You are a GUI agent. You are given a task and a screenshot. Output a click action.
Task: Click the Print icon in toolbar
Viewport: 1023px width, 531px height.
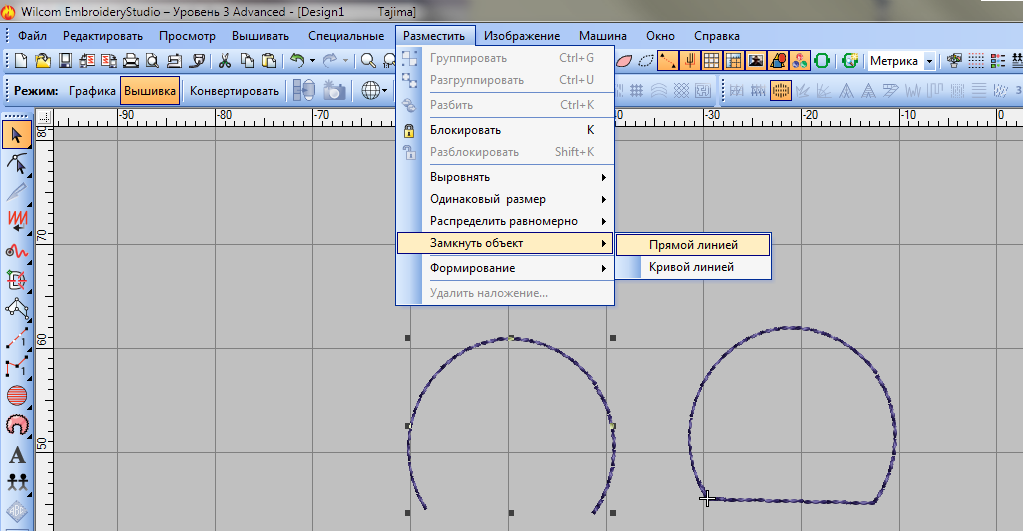click(x=130, y=61)
